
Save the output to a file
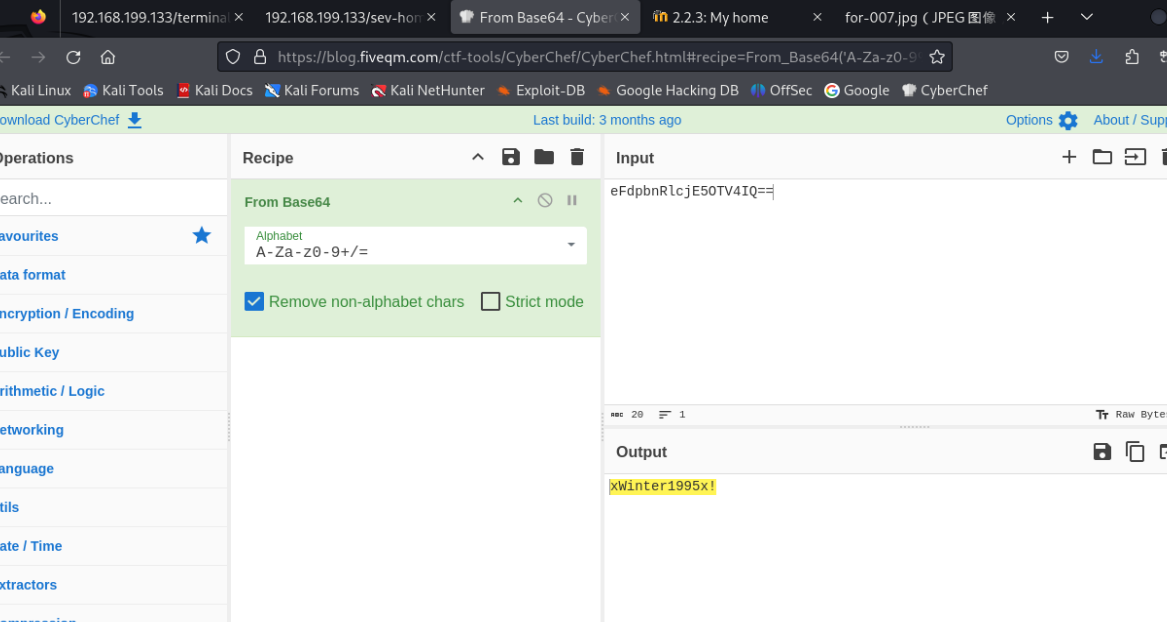[x=1102, y=452]
